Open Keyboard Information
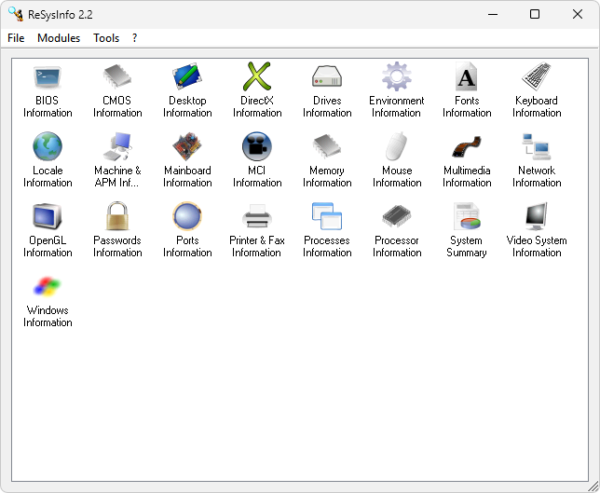This screenshot has height=493, width=600. coord(537,78)
